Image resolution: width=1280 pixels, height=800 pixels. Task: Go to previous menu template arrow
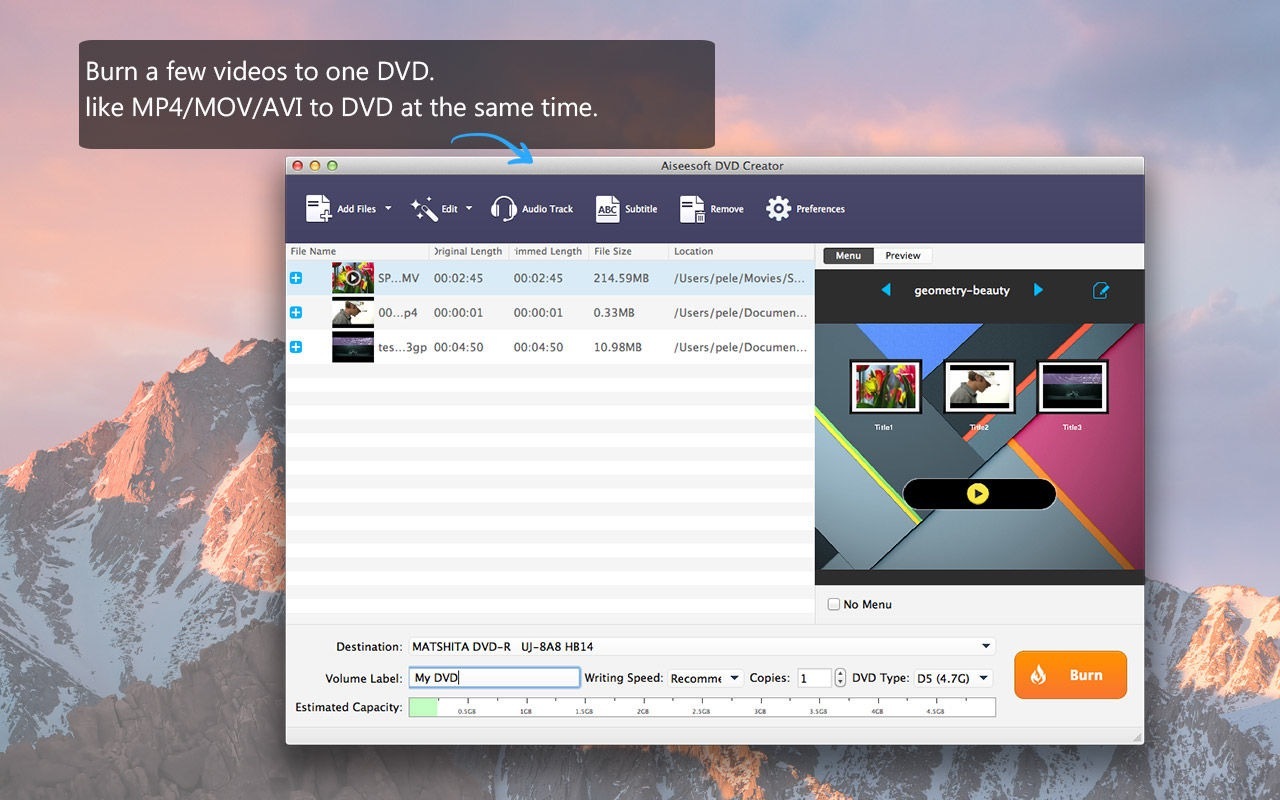tap(885, 290)
